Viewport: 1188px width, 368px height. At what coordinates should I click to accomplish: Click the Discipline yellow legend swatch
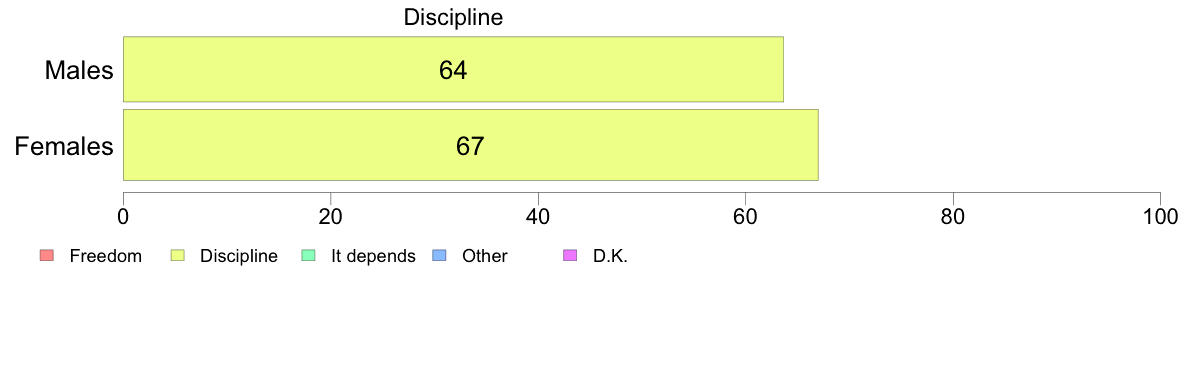[178, 256]
